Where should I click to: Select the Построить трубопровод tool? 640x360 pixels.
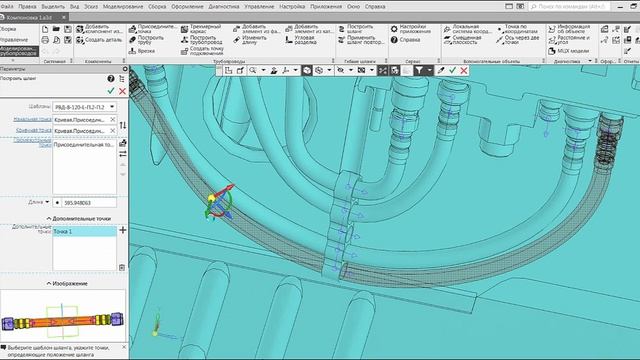tap(202, 40)
